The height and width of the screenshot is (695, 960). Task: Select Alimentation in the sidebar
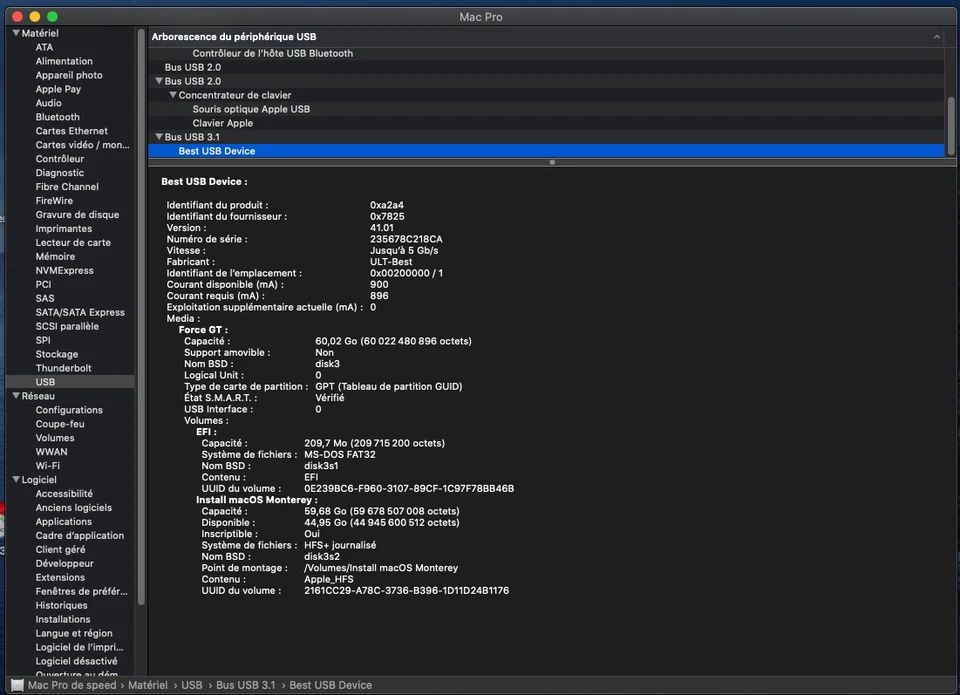[64, 61]
